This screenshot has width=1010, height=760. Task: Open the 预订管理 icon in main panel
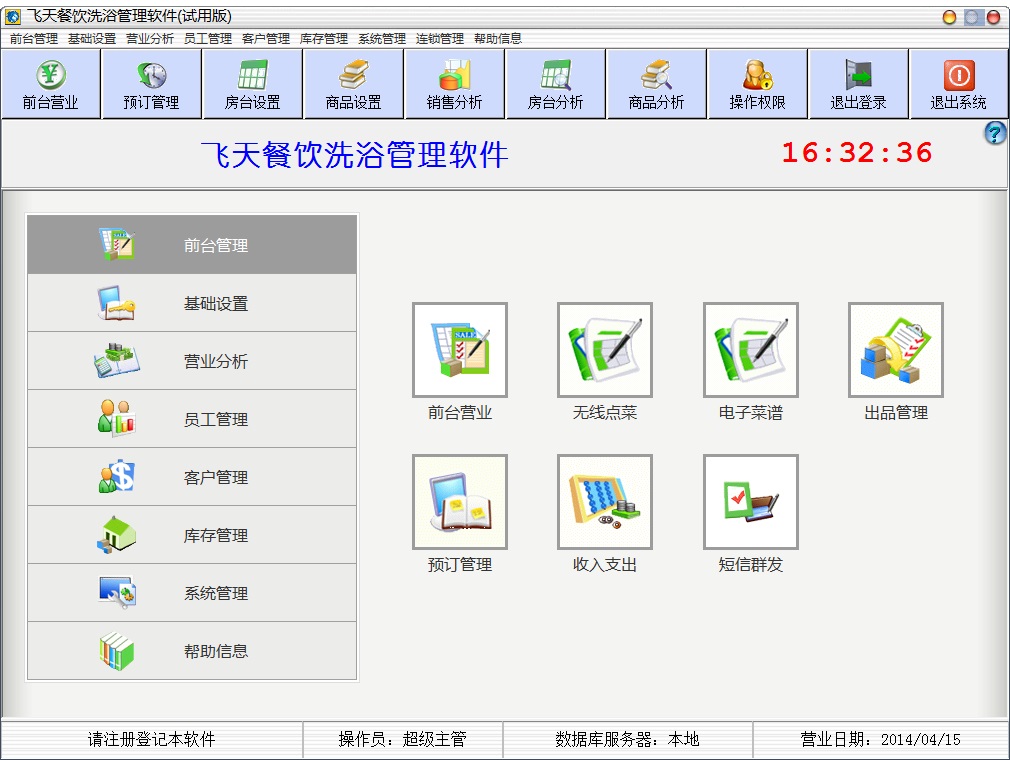pos(459,502)
